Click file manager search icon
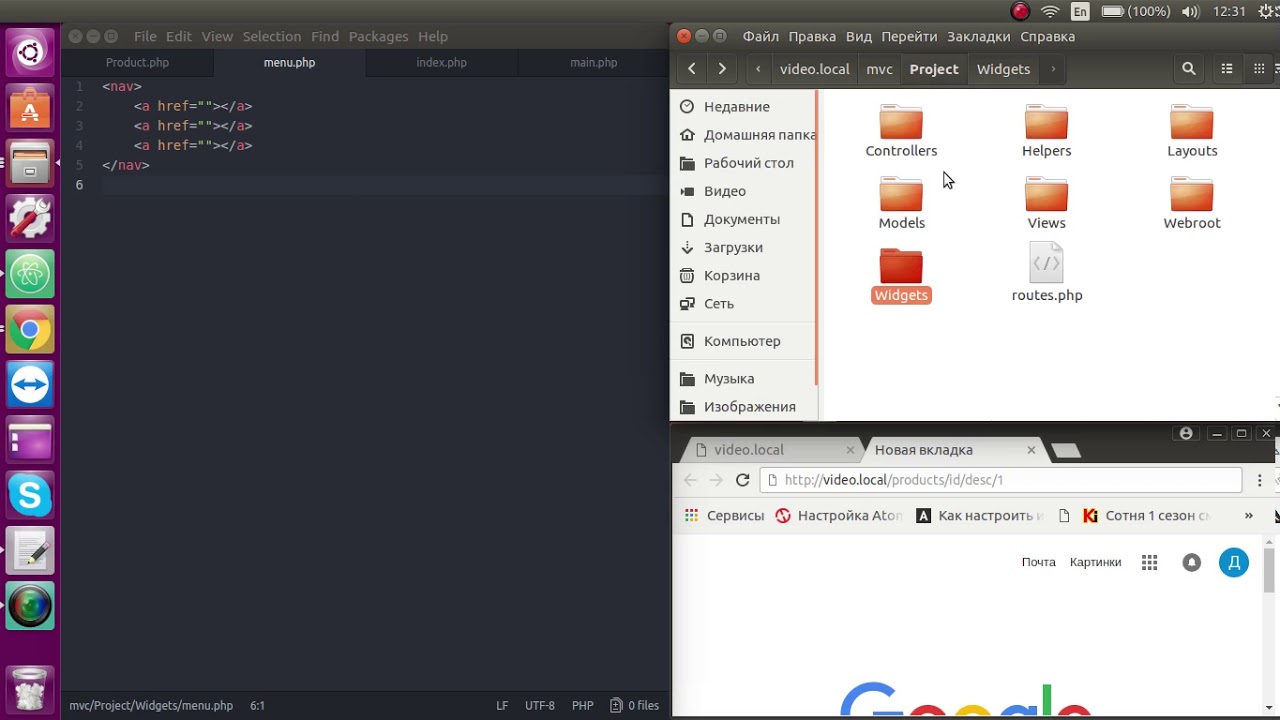 [x=1189, y=69]
